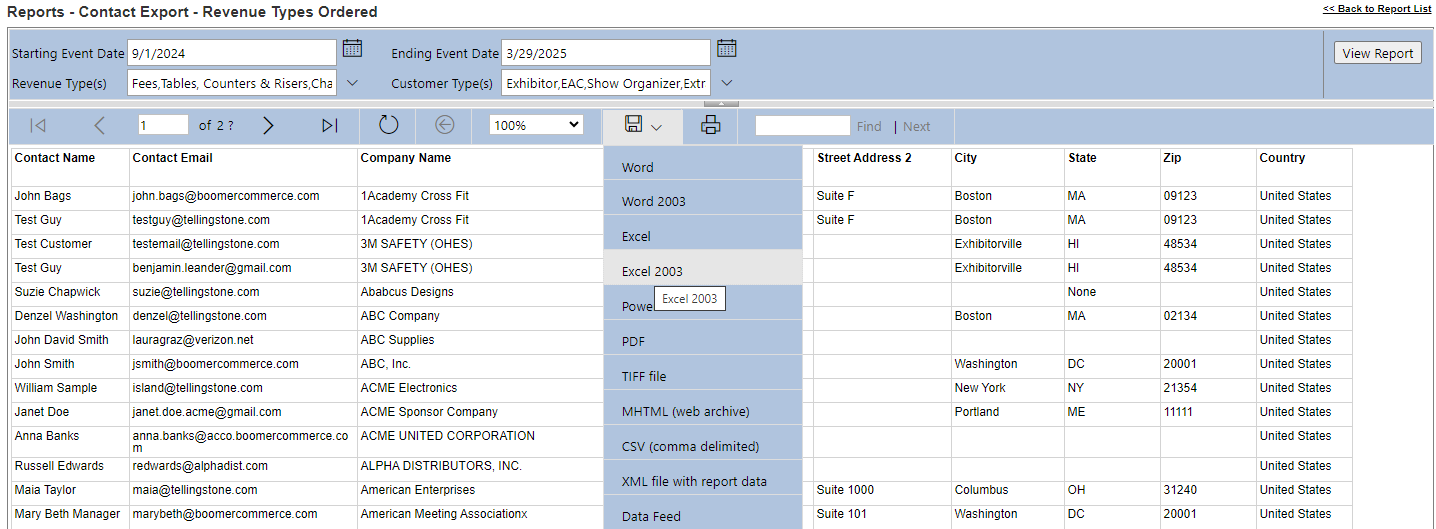Image resolution: width=1436 pixels, height=529 pixels.
Task: Open the Starting Event Date calendar picker
Action: (x=352, y=49)
